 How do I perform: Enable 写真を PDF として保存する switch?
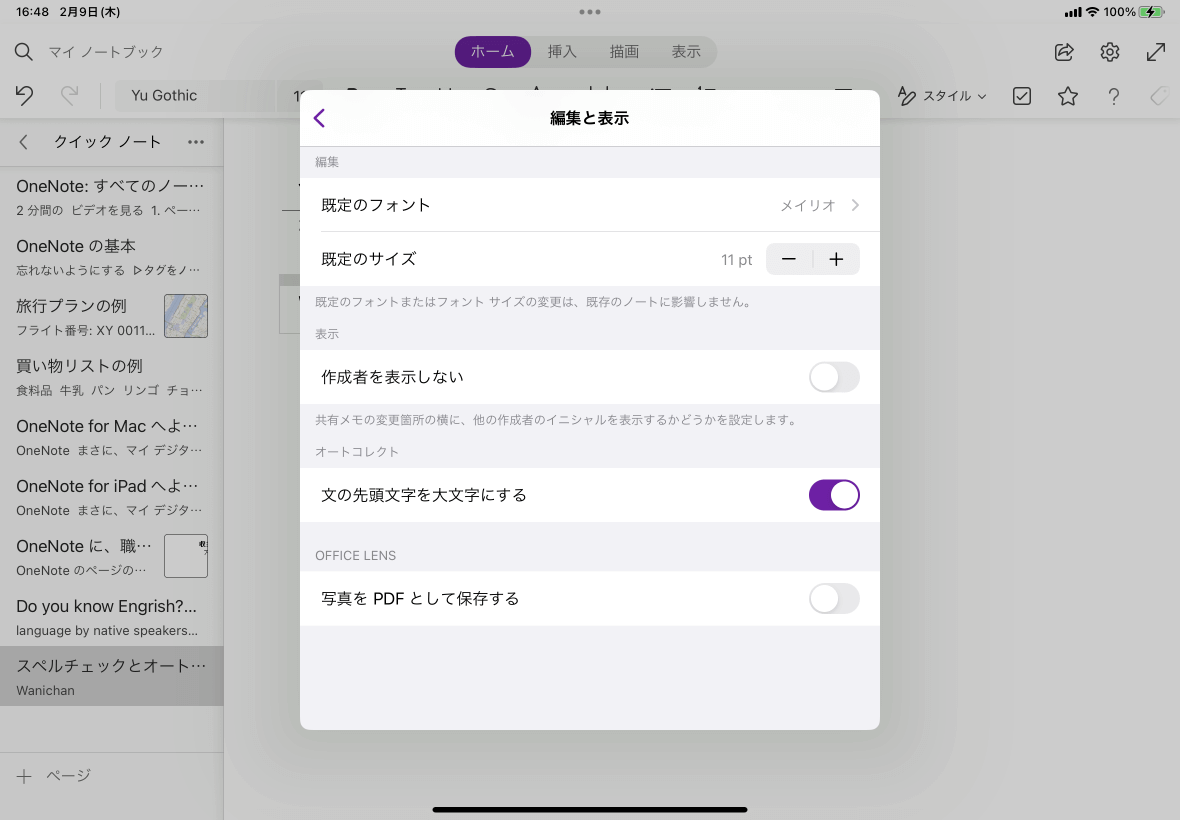pyautogui.click(x=834, y=599)
